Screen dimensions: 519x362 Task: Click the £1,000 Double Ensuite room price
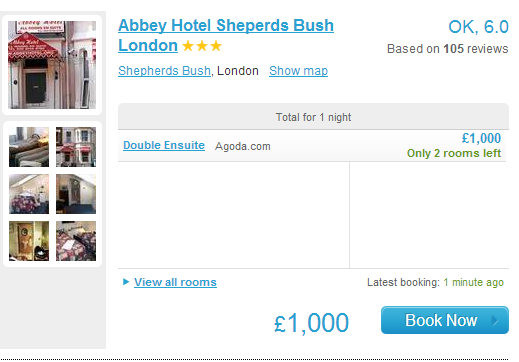tap(481, 138)
